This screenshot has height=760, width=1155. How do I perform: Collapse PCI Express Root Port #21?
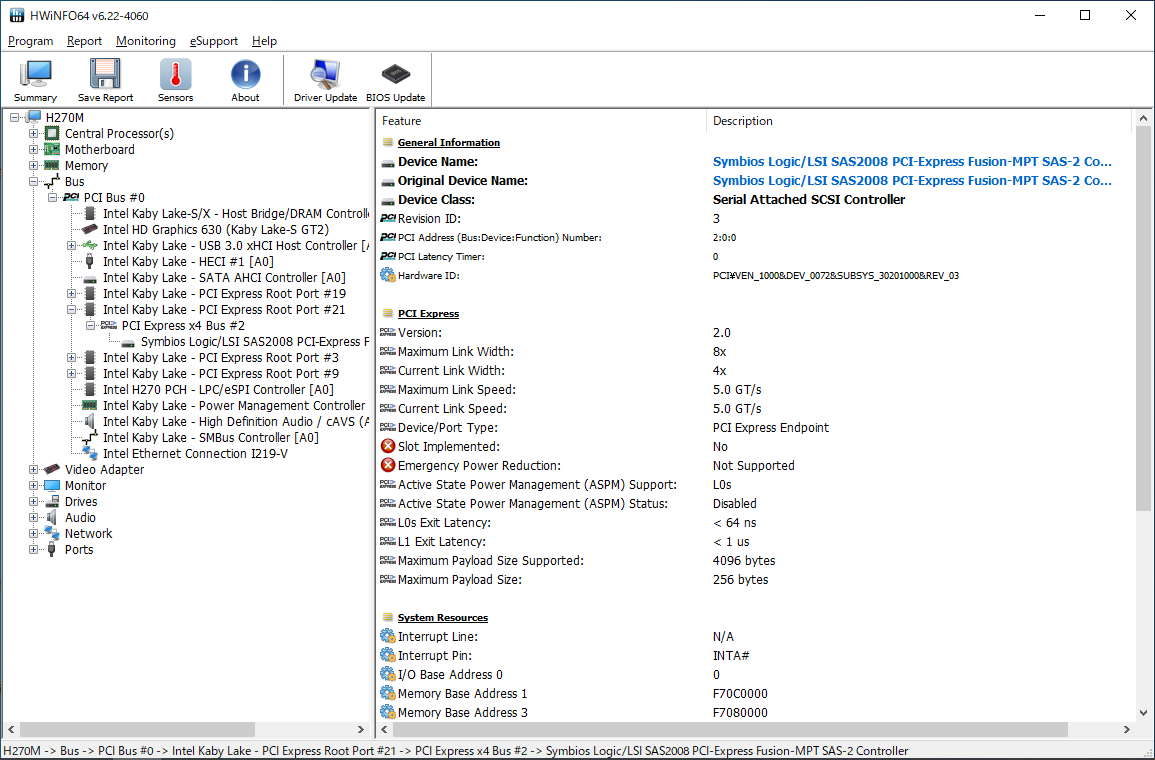coord(71,309)
